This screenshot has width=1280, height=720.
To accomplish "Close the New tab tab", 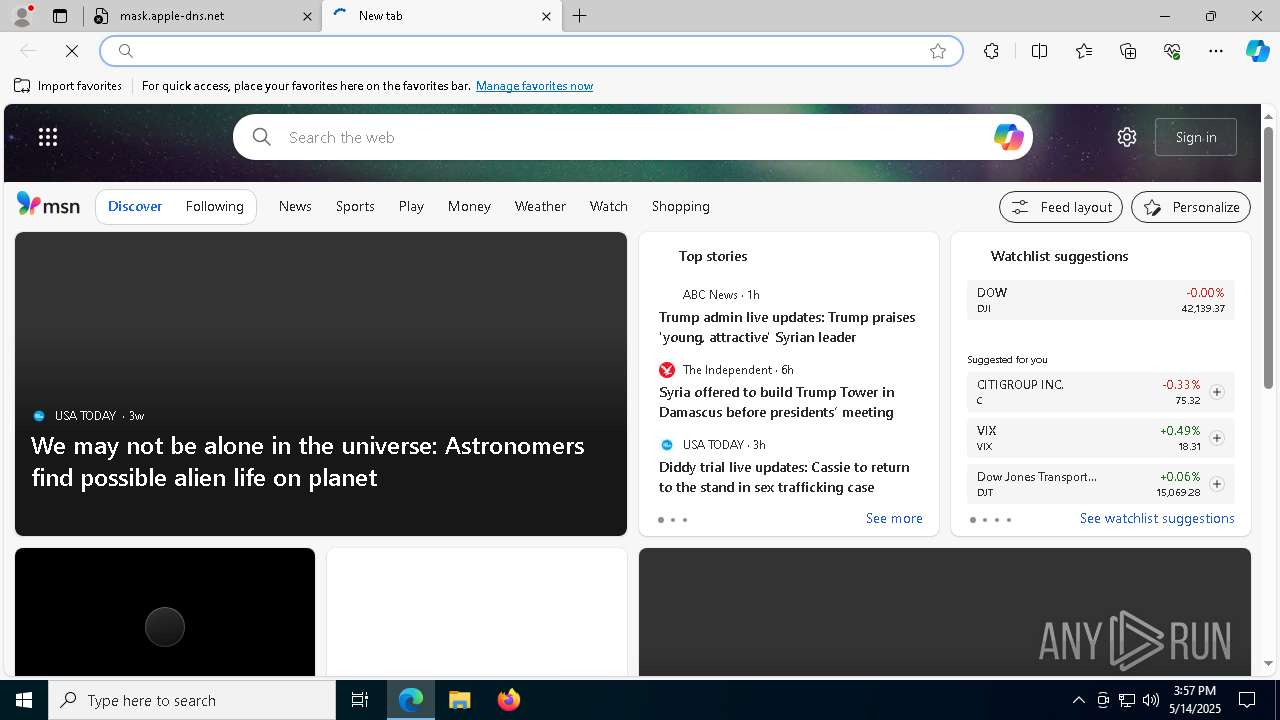I will [546, 16].
